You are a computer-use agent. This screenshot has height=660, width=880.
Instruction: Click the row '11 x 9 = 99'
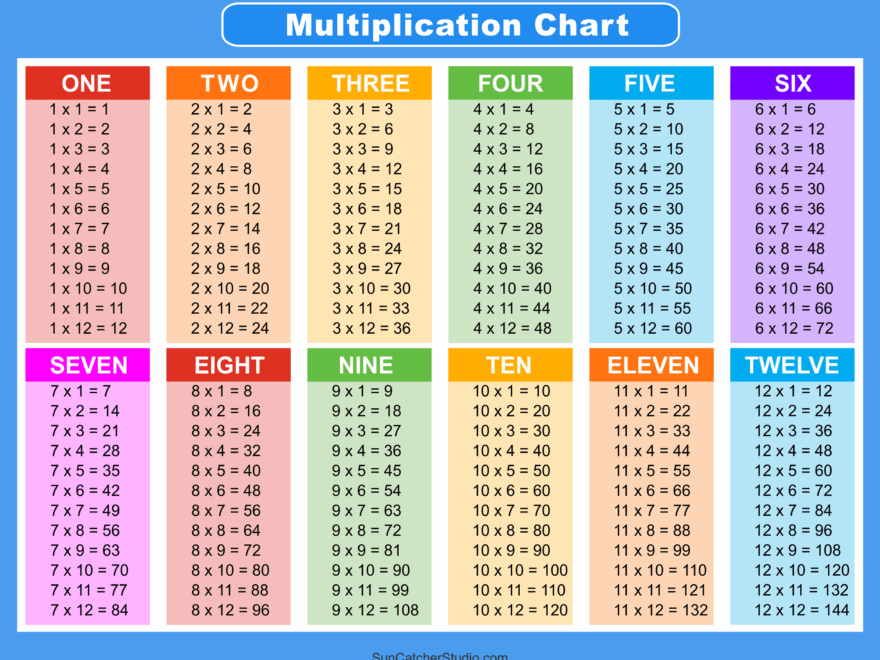(x=652, y=550)
